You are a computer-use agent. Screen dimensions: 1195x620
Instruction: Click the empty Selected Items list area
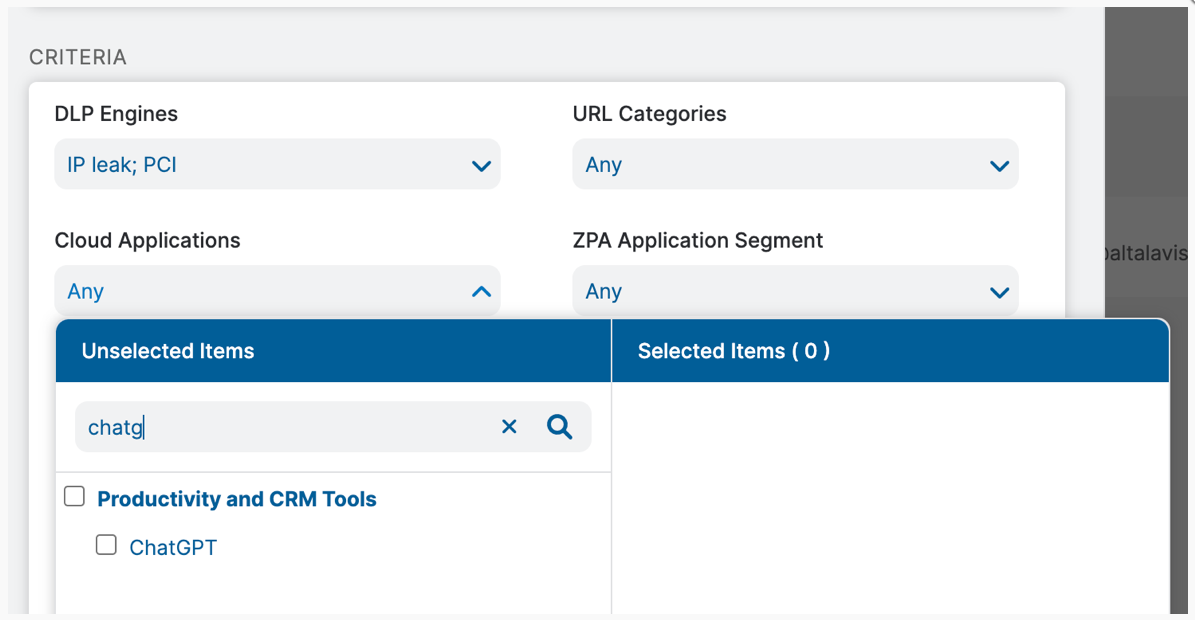pyautogui.click(x=890, y=490)
